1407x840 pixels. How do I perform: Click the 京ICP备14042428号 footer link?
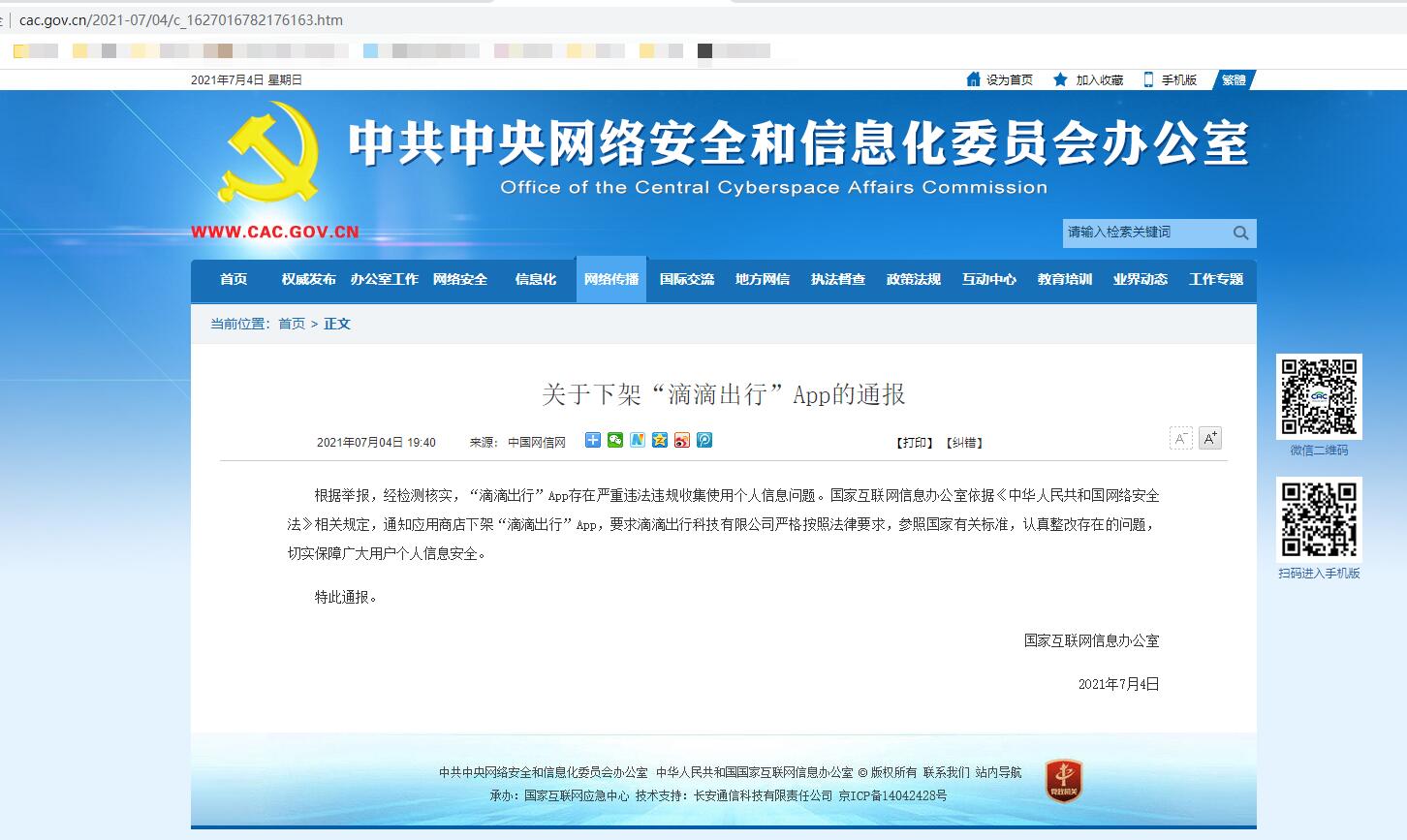tap(892, 795)
